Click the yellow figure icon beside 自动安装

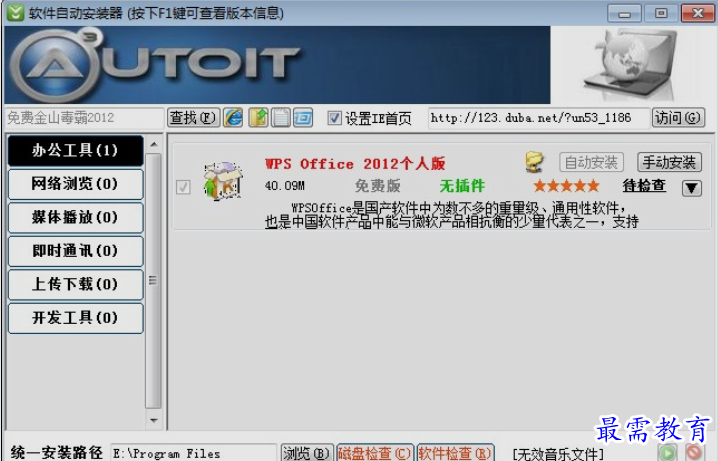(534, 162)
